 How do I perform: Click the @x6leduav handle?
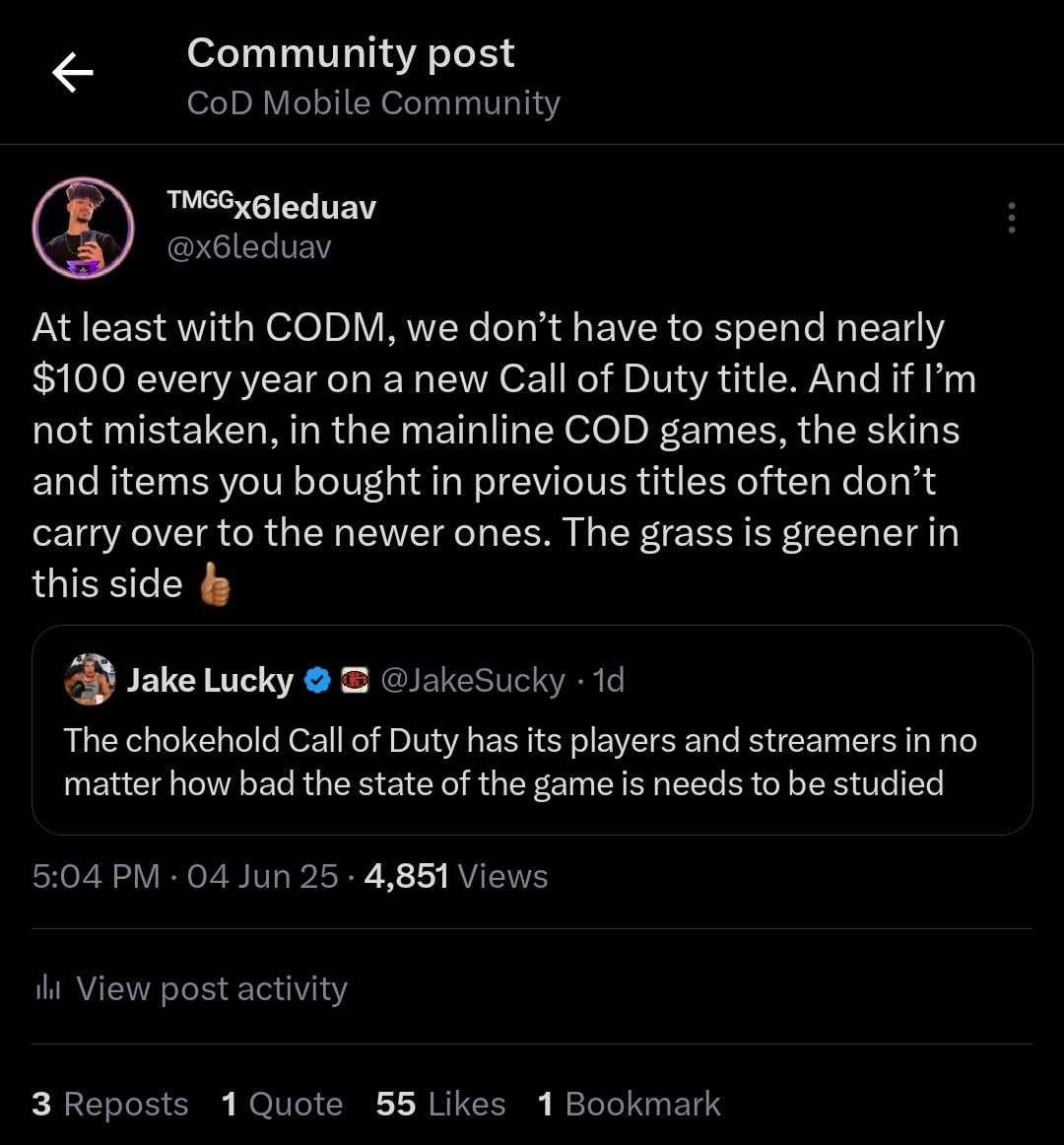[x=249, y=246]
